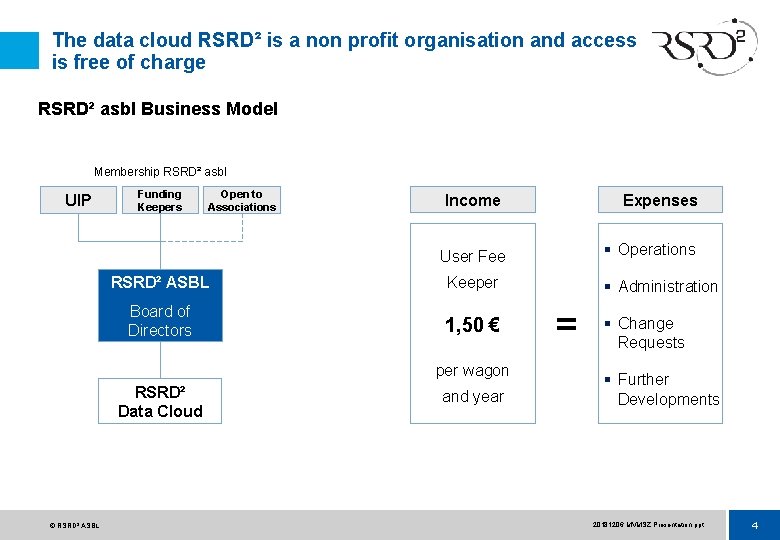Click the RSRD² logo in the corner
This screenshot has width=780, height=540.
point(705,47)
